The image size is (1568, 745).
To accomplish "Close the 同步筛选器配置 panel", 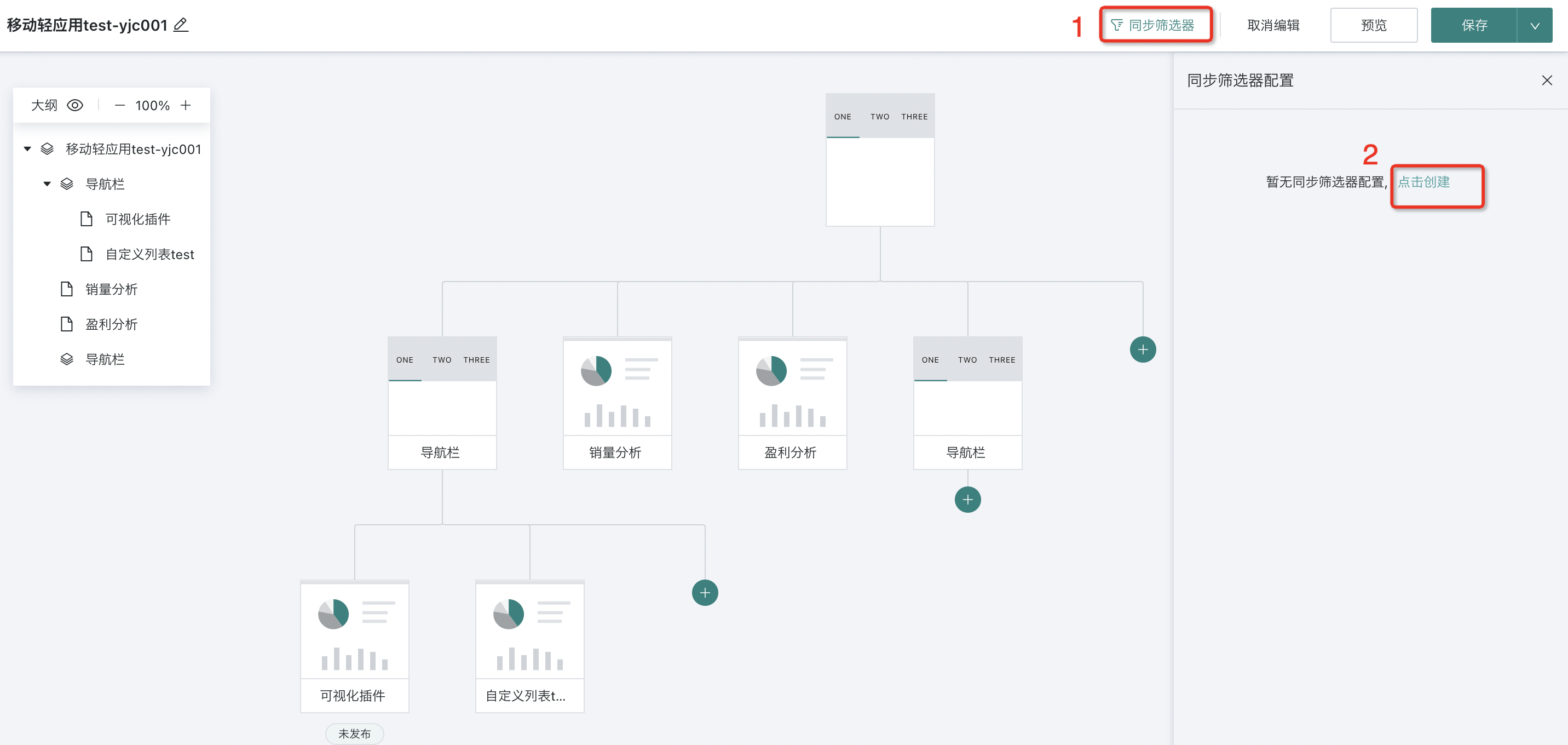I will [x=1547, y=81].
